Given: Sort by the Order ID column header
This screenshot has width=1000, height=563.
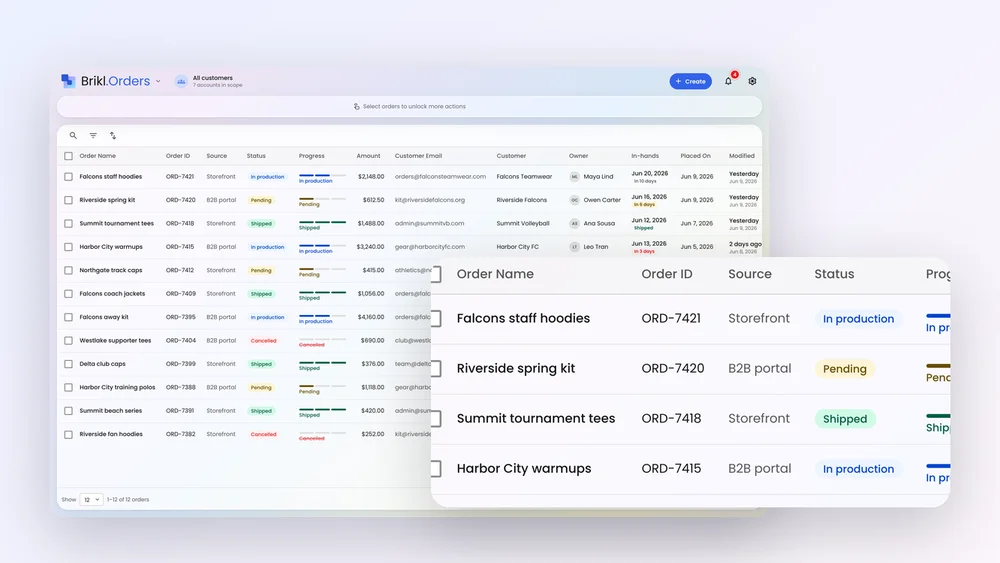Looking at the screenshot, I should (178, 156).
